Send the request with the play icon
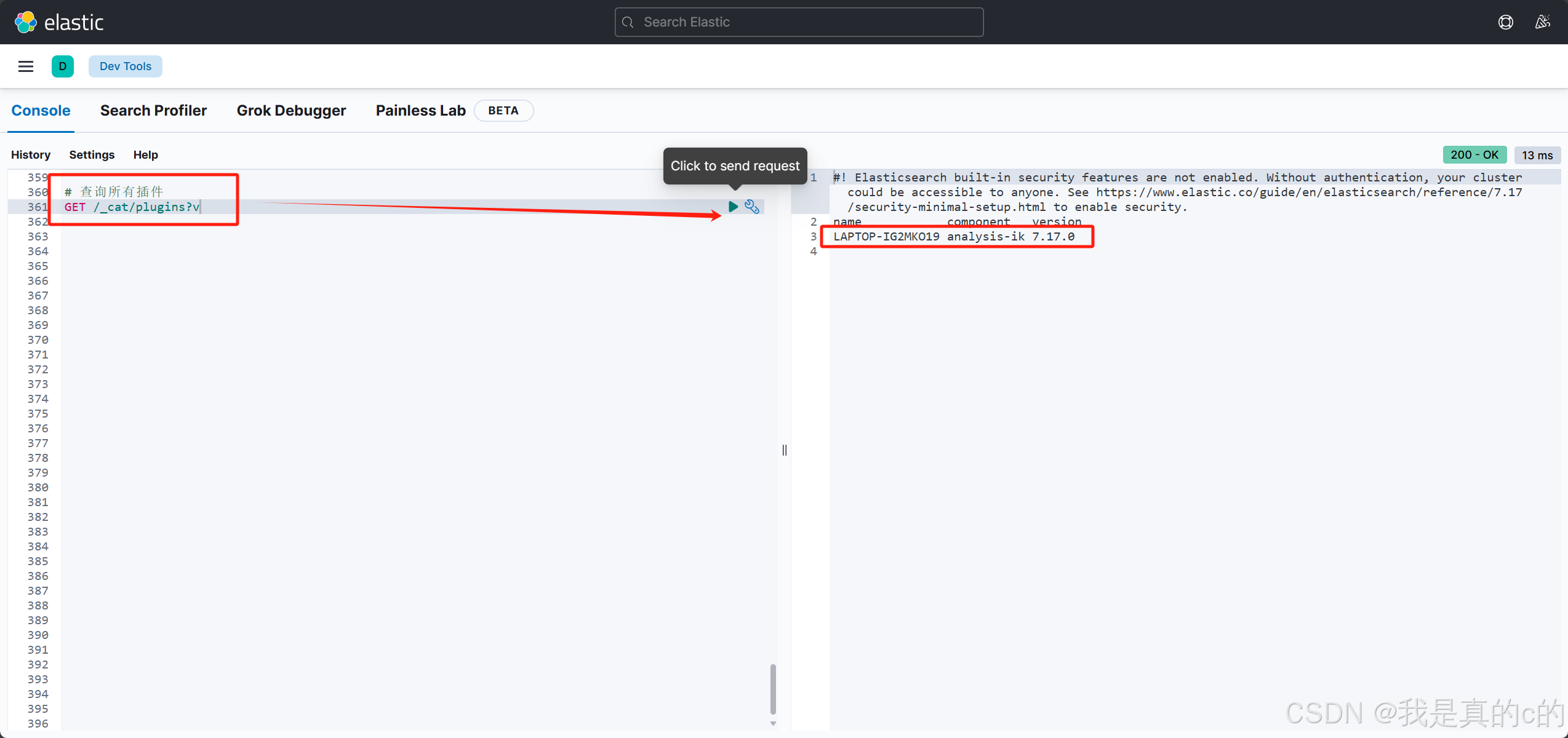The width and height of the screenshot is (1568, 738). pos(733,207)
